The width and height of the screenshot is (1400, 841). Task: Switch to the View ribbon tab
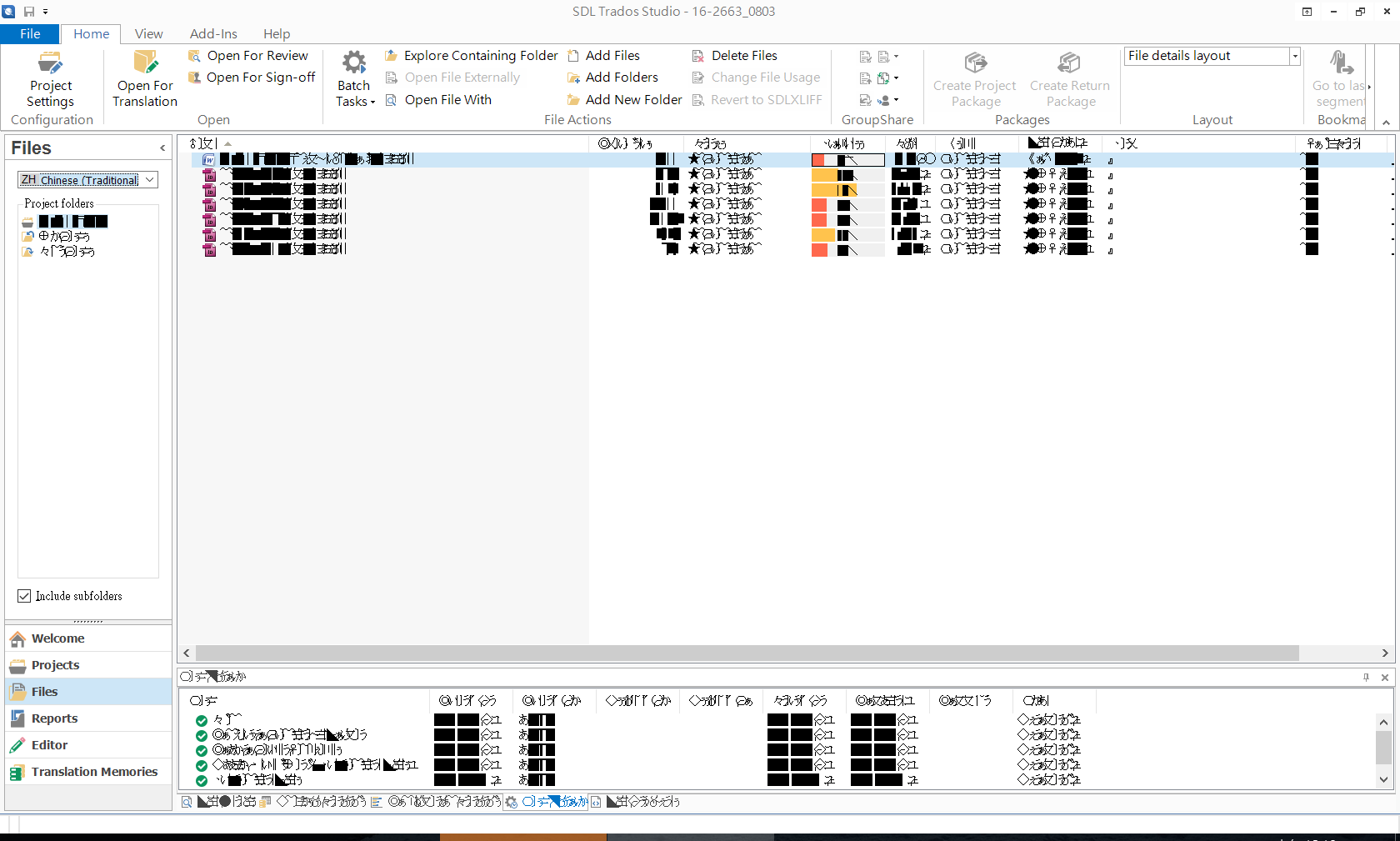pyautogui.click(x=148, y=33)
